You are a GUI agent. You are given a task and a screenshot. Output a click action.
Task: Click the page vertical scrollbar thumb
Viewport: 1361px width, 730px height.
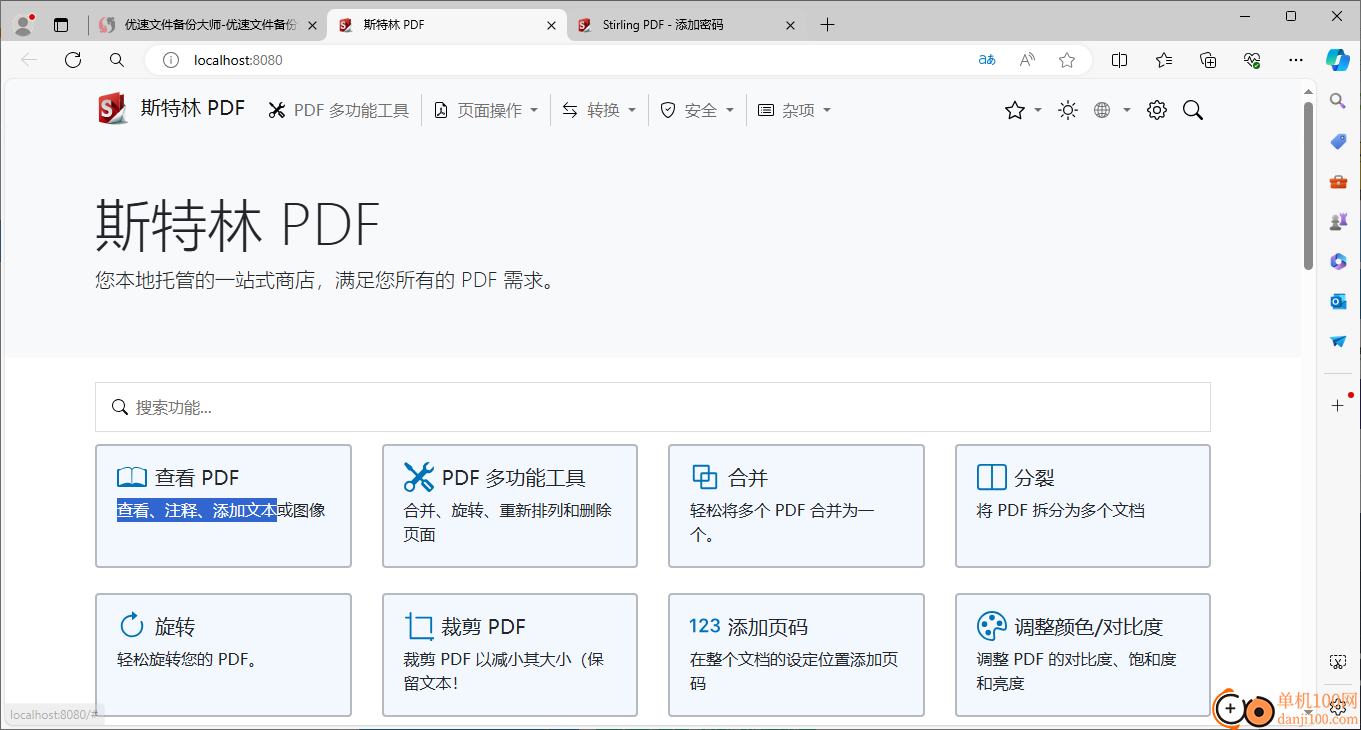click(x=1308, y=186)
